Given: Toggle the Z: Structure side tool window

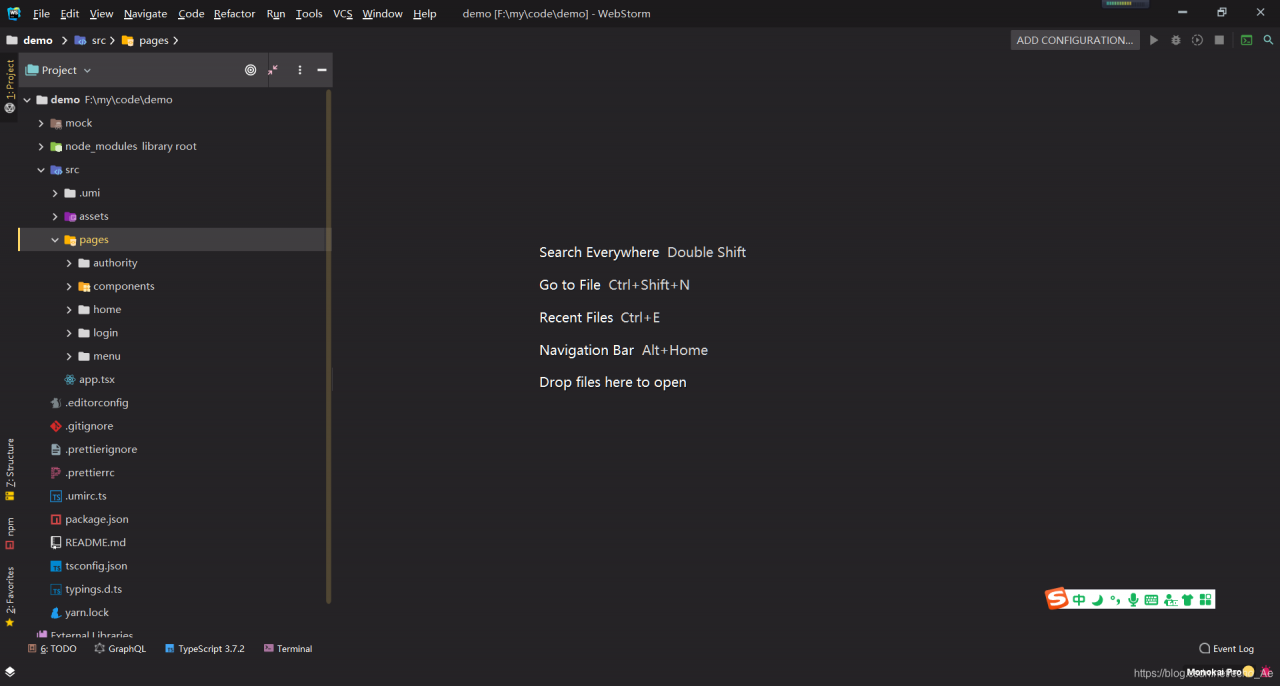Looking at the screenshot, I should (x=10, y=469).
